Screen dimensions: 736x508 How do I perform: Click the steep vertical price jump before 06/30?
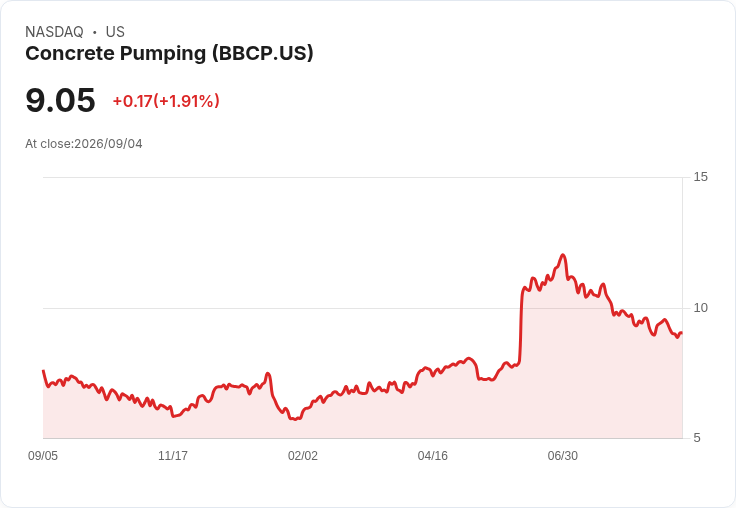(x=521, y=324)
